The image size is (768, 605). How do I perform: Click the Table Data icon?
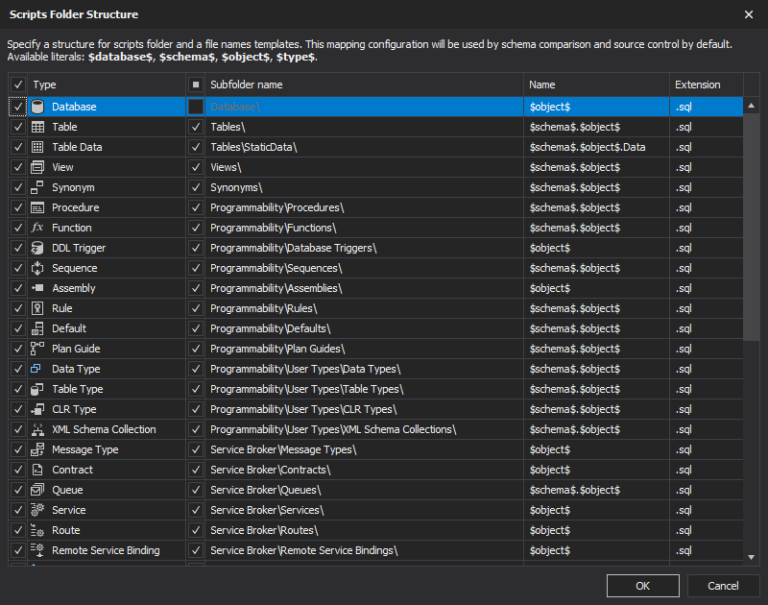[x=38, y=147]
